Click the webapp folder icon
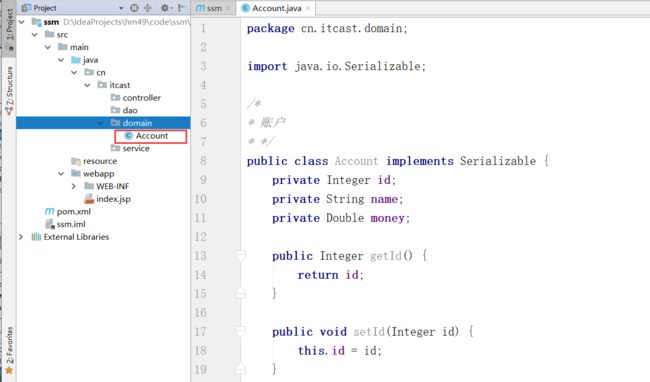 click(75, 173)
